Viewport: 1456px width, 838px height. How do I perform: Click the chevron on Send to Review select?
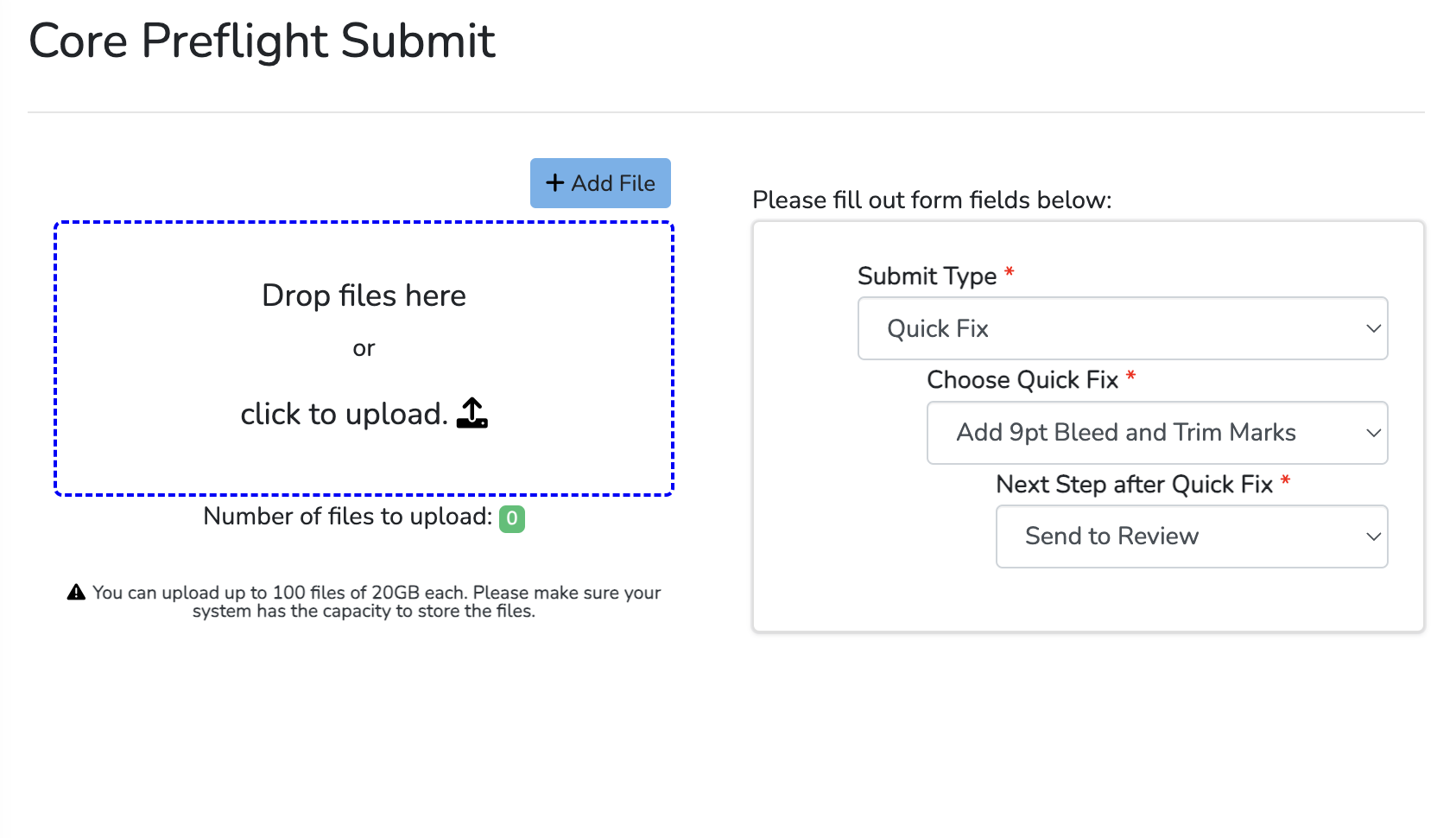[1373, 536]
